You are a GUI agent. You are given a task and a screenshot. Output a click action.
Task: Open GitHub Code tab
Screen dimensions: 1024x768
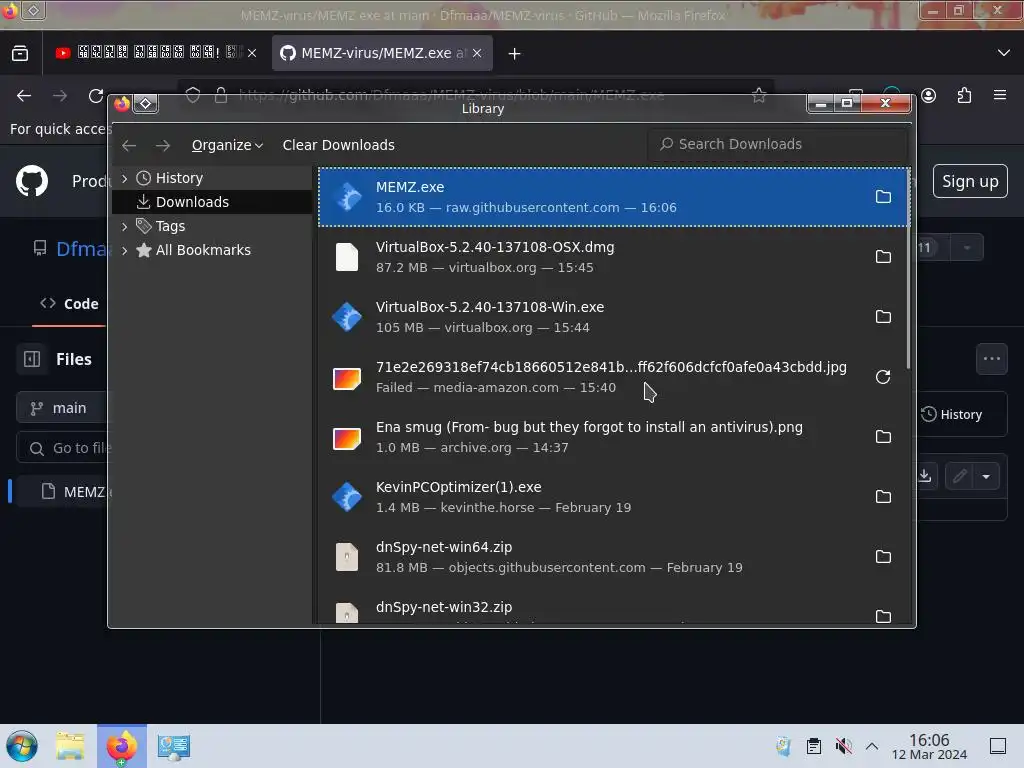click(69, 304)
